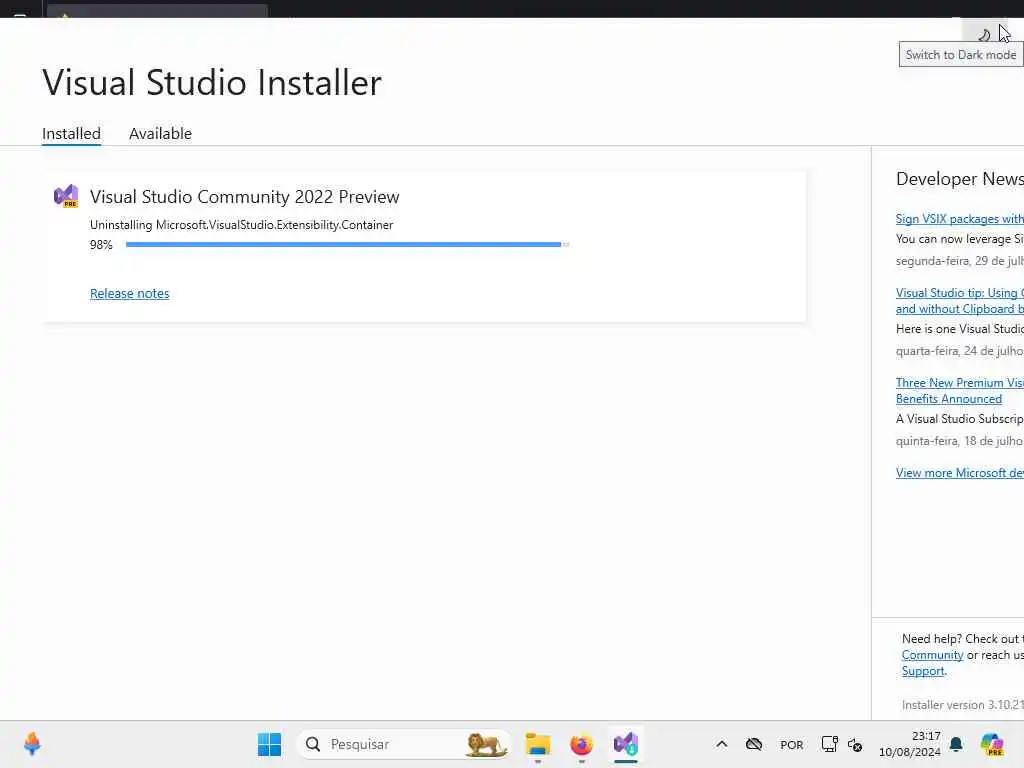Open the Copilot preview taskbar icon
1024x768 pixels.
click(992, 744)
